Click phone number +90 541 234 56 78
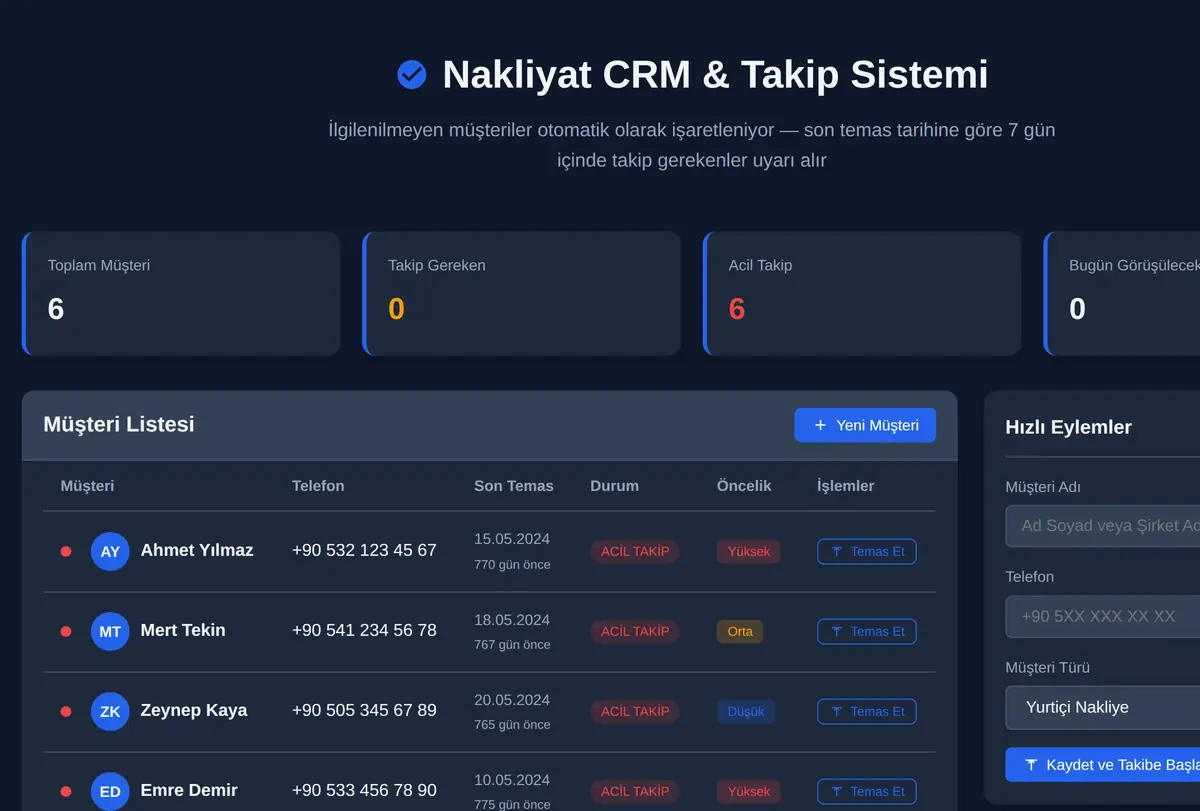1200x811 pixels. [364, 630]
